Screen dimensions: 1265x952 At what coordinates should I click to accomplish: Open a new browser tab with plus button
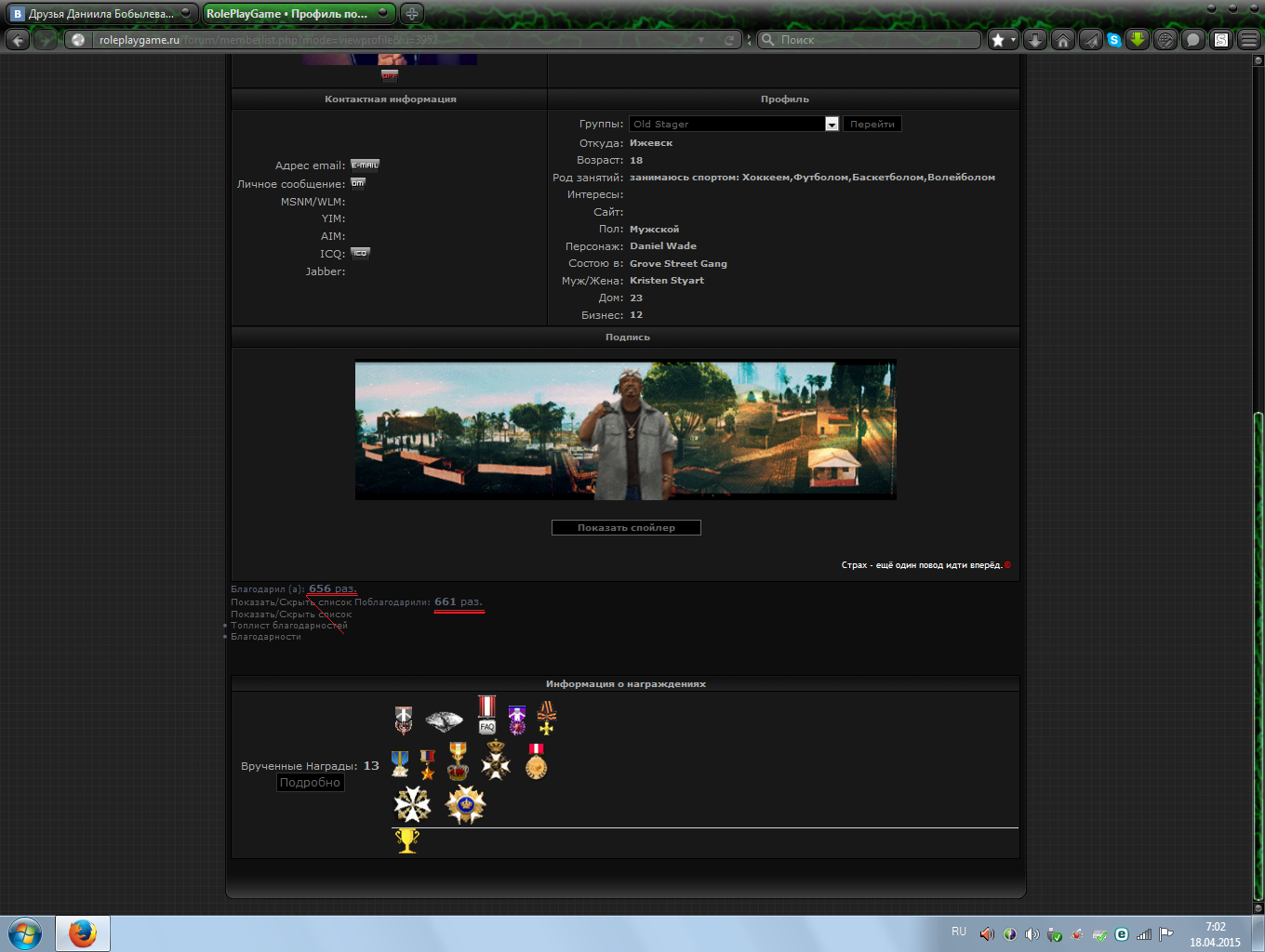pyautogui.click(x=412, y=14)
